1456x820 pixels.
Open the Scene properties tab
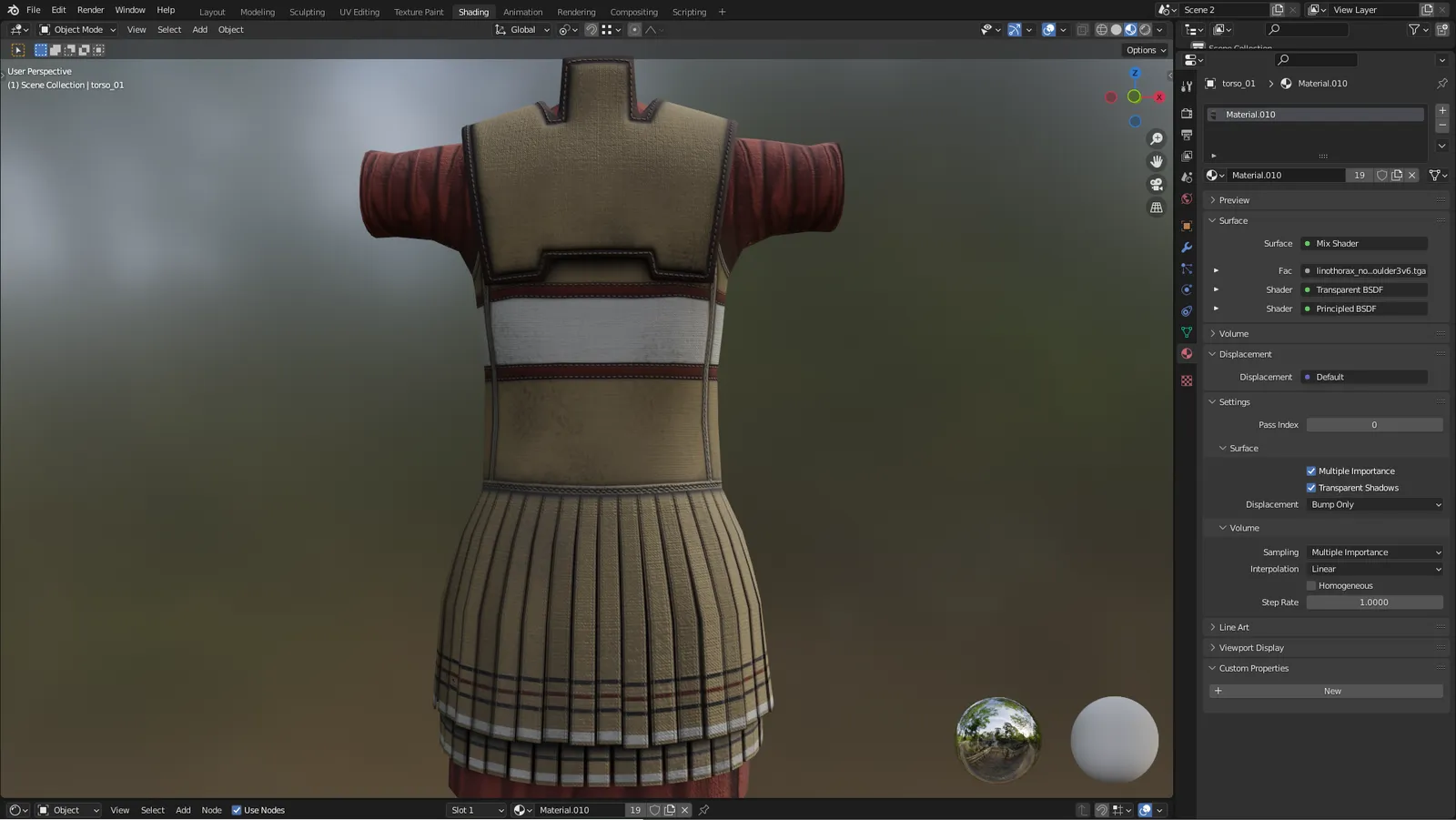pos(1187,177)
